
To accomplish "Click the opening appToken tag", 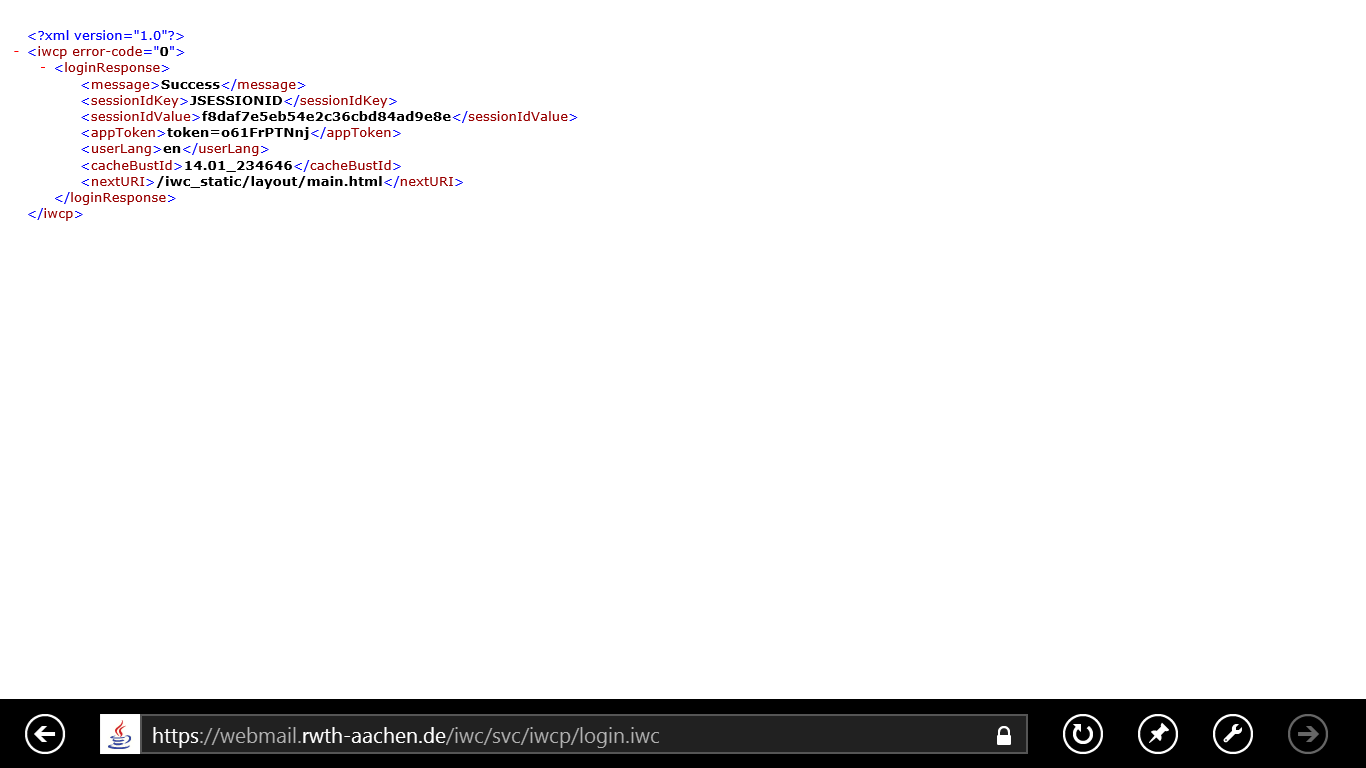I will click(124, 133).
